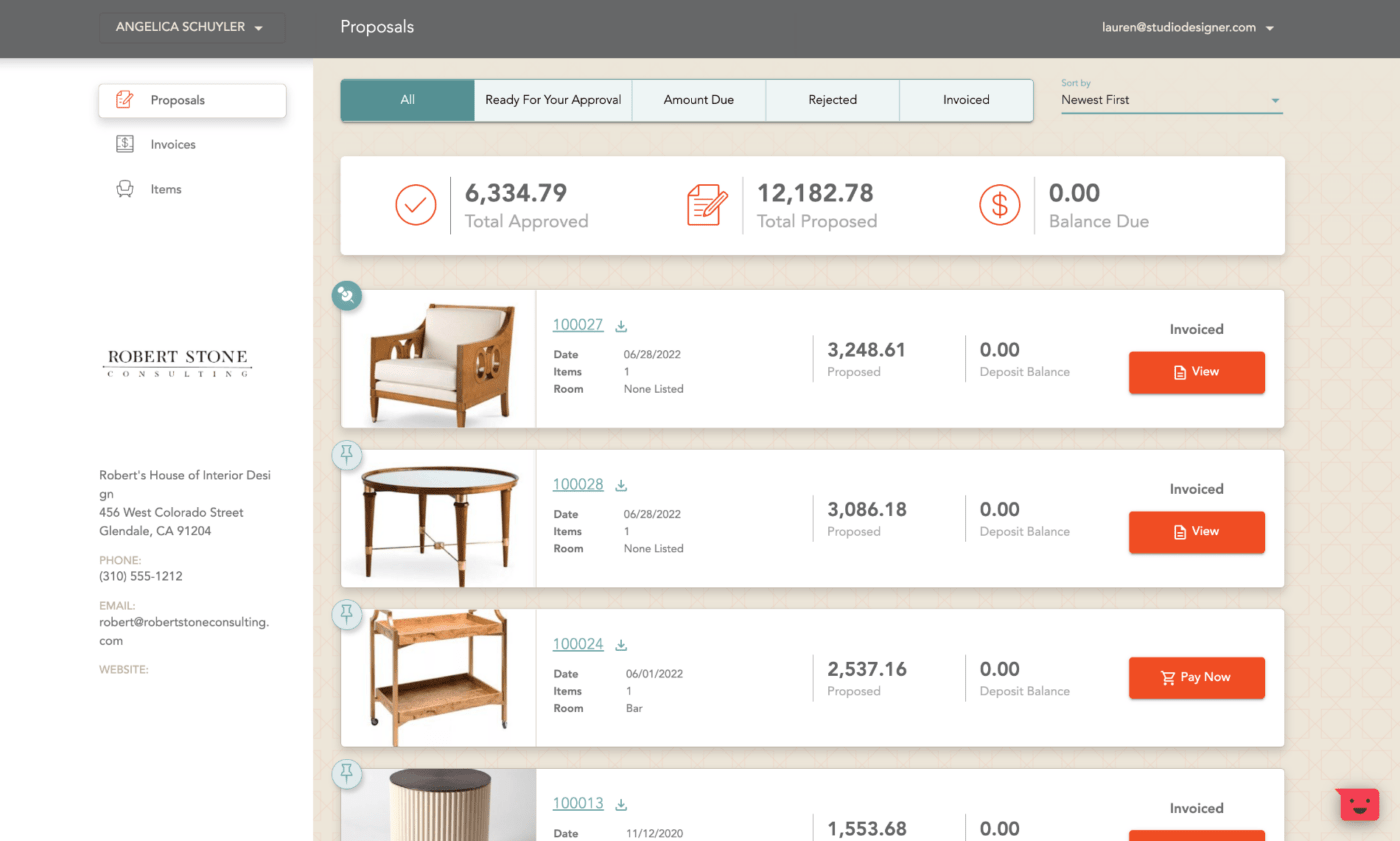This screenshot has width=1400, height=841.
Task: Open proposal link 100024
Action: click(x=578, y=644)
